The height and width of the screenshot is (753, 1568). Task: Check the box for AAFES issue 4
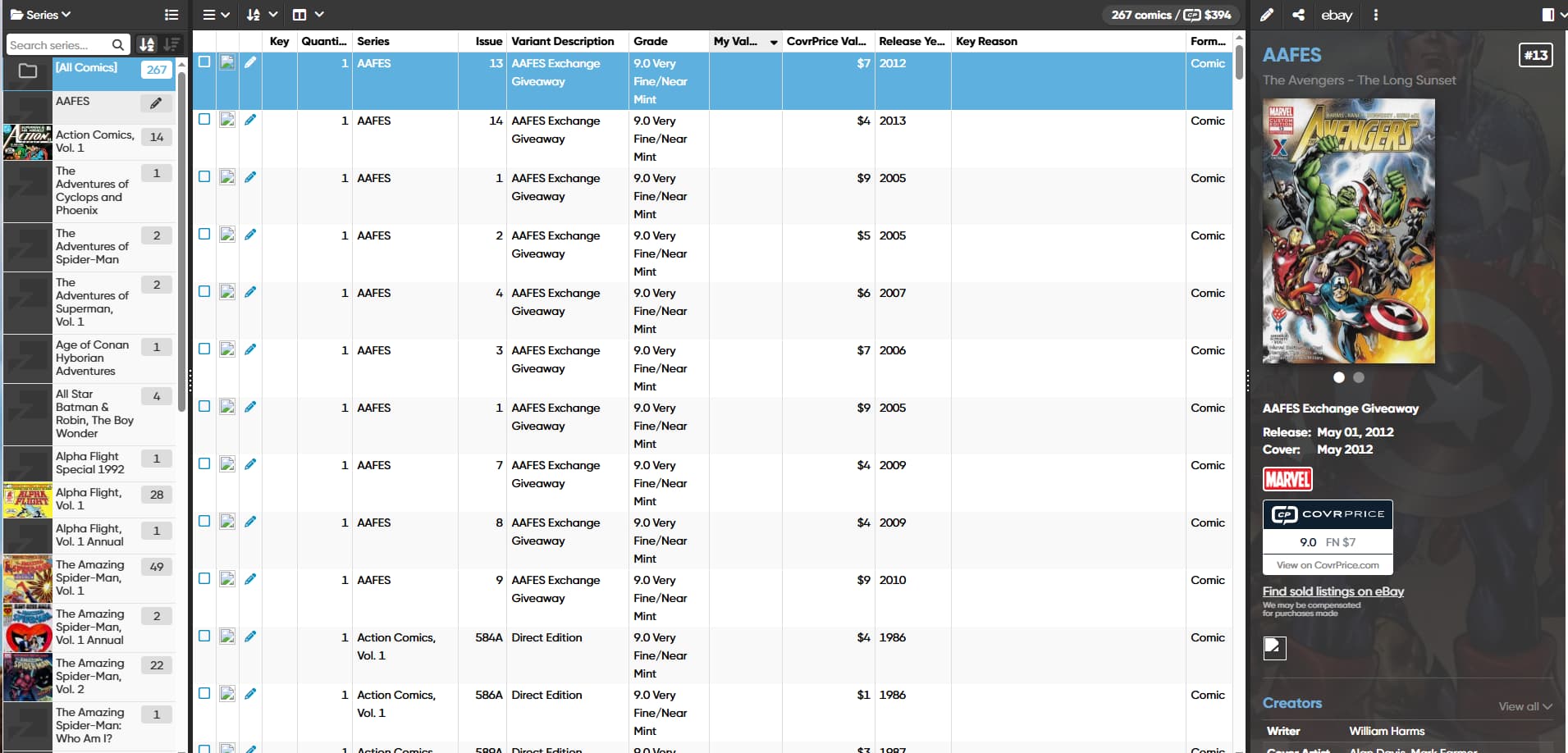pos(204,291)
